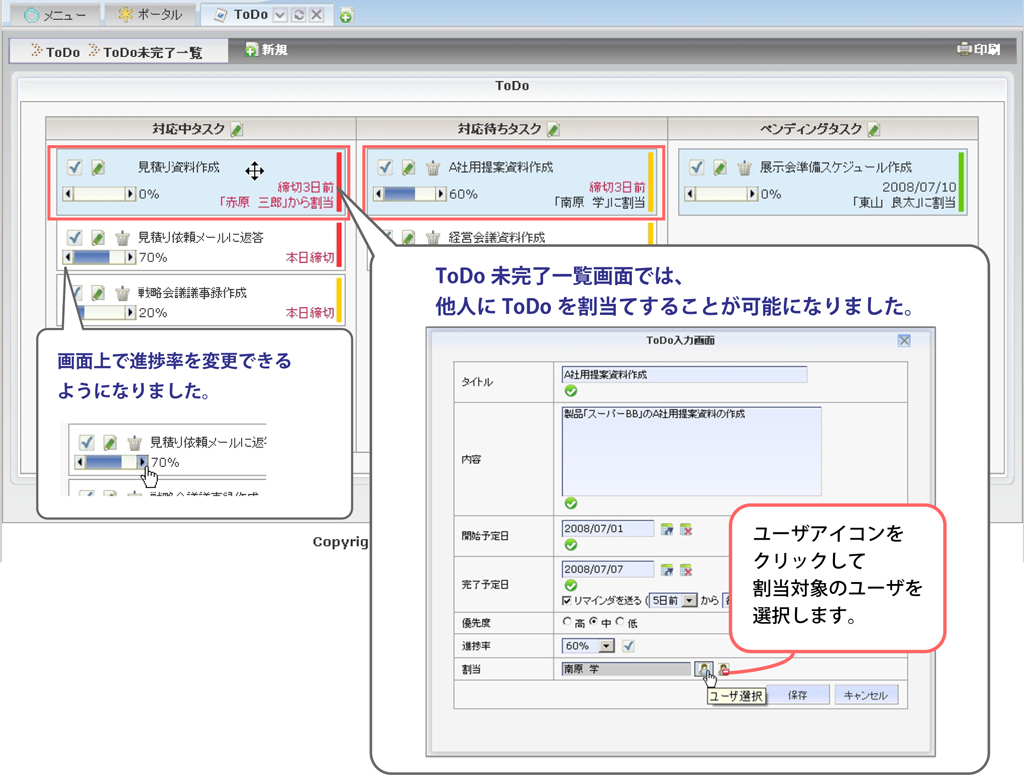Click edit icon beside 対応待ちタスク header
The width and height of the screenshot is (1024, 775).
click(x=553, y=129)
